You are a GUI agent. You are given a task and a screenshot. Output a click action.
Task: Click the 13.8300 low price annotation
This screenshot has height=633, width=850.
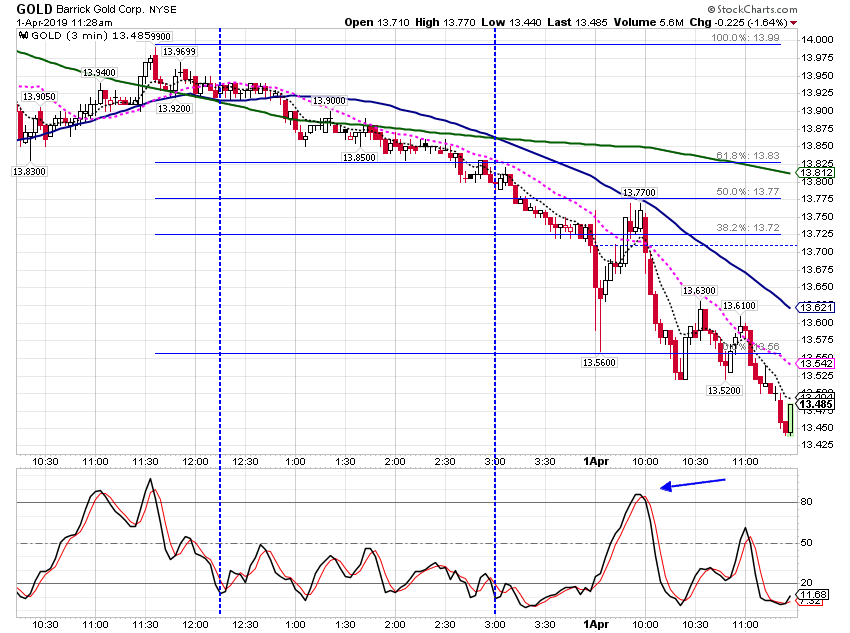(29, 171)
